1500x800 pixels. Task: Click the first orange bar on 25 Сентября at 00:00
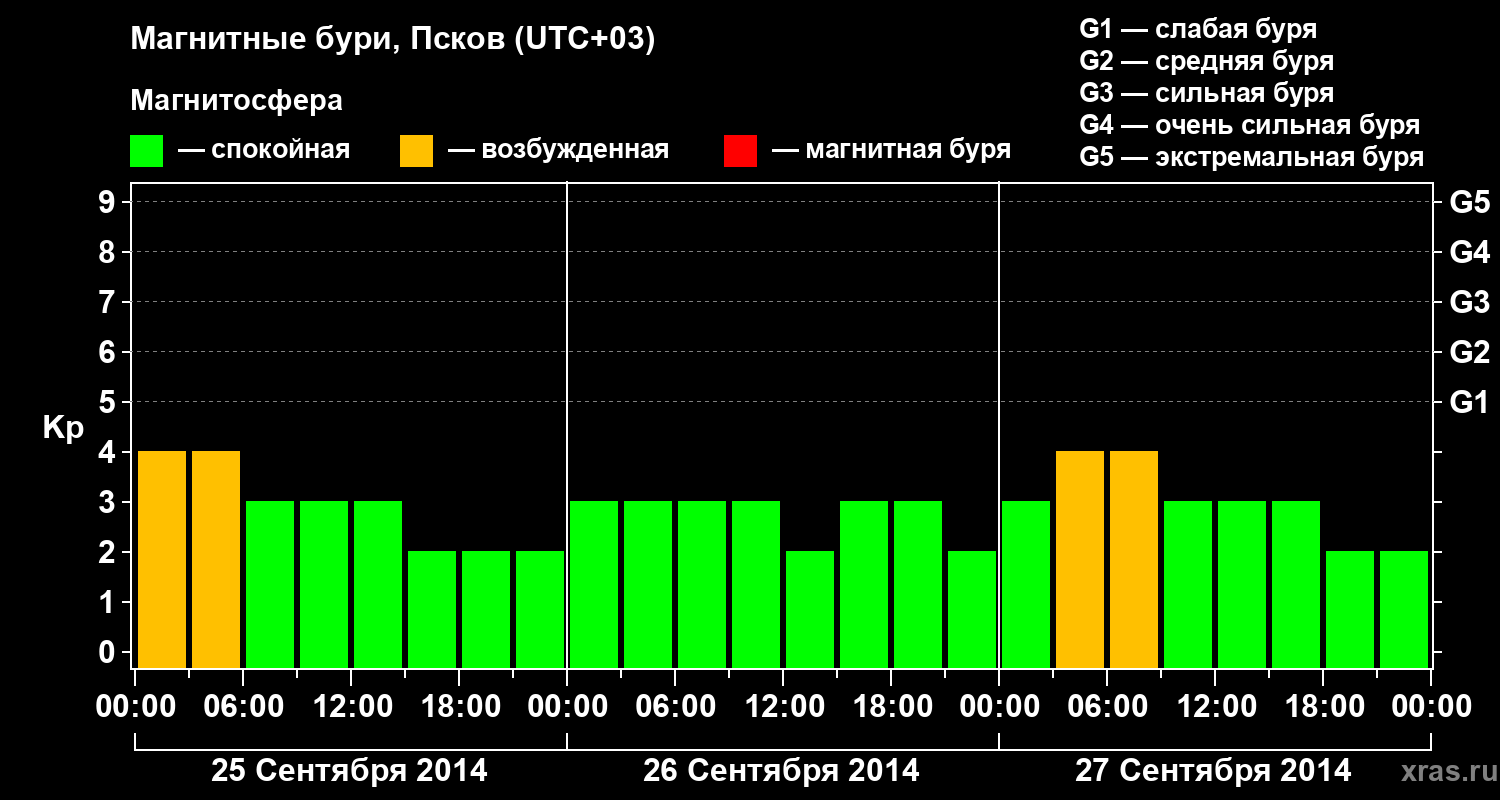click(x=162, y=559)
